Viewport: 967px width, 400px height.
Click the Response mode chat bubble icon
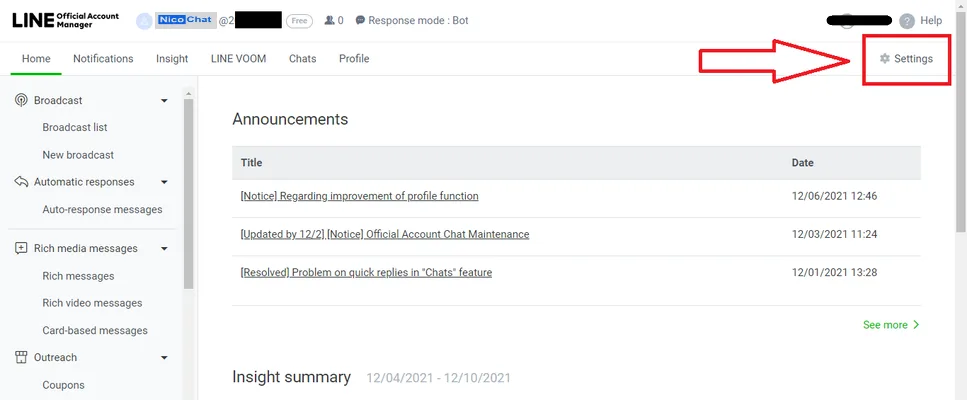[360, 20]
